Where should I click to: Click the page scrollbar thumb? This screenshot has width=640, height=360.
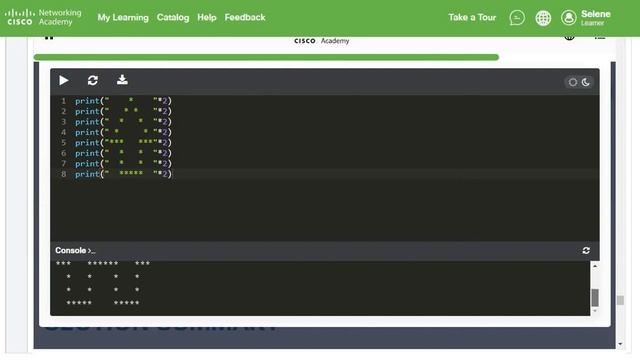tap(620, 300)
